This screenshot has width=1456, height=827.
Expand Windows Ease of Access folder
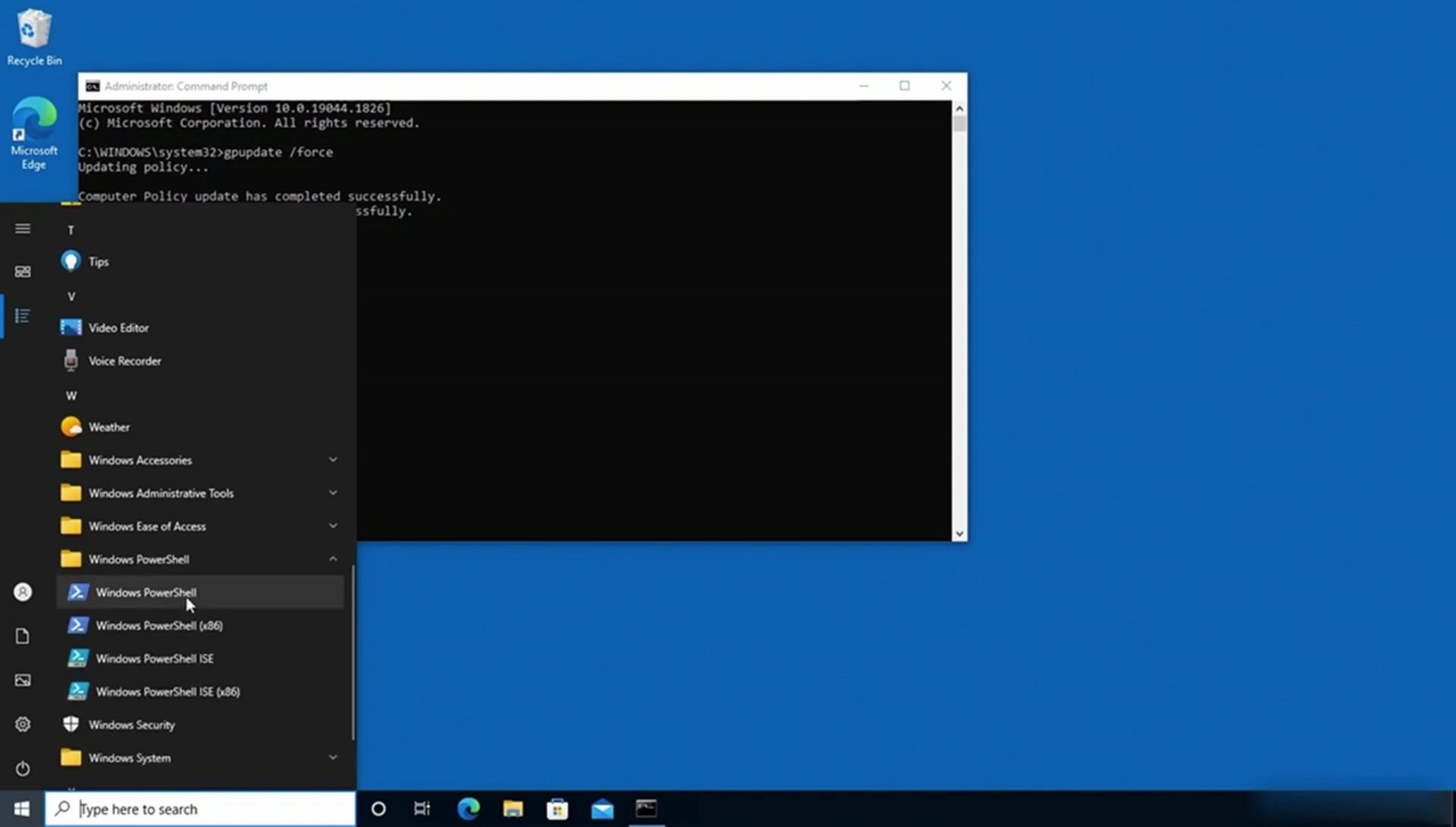(x=200, y=527)
